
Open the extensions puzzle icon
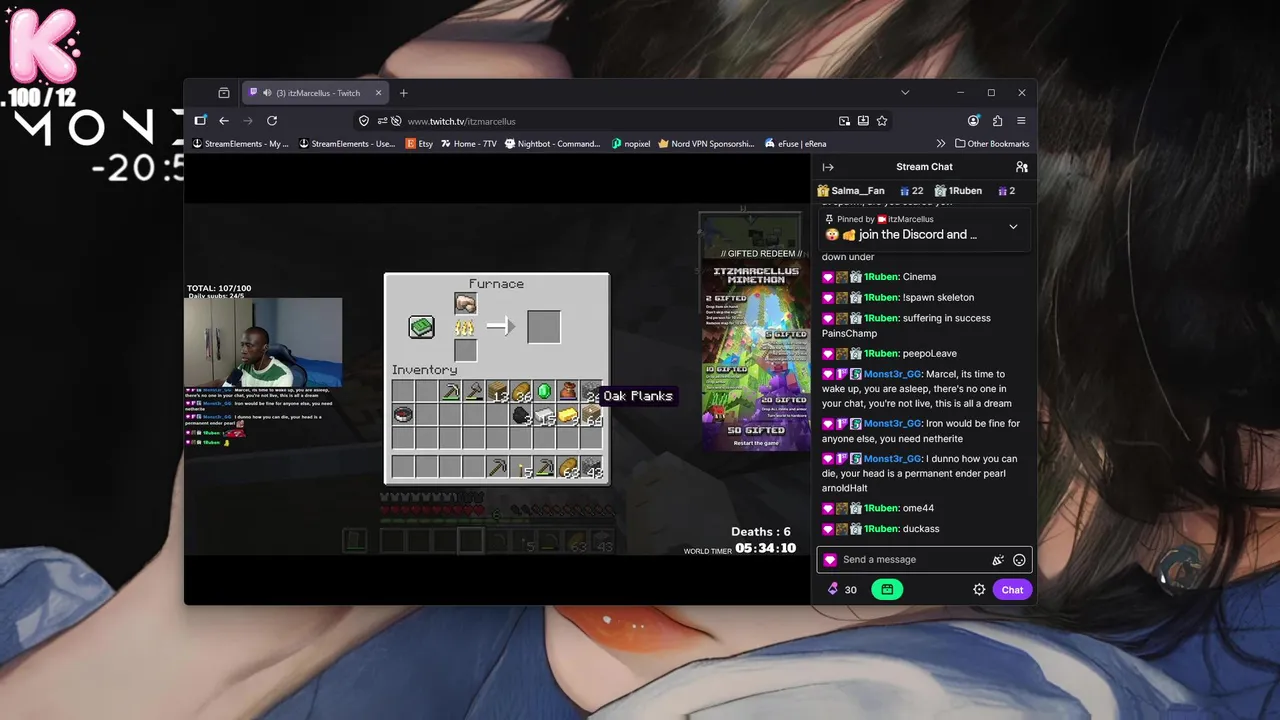coord(997,121)
